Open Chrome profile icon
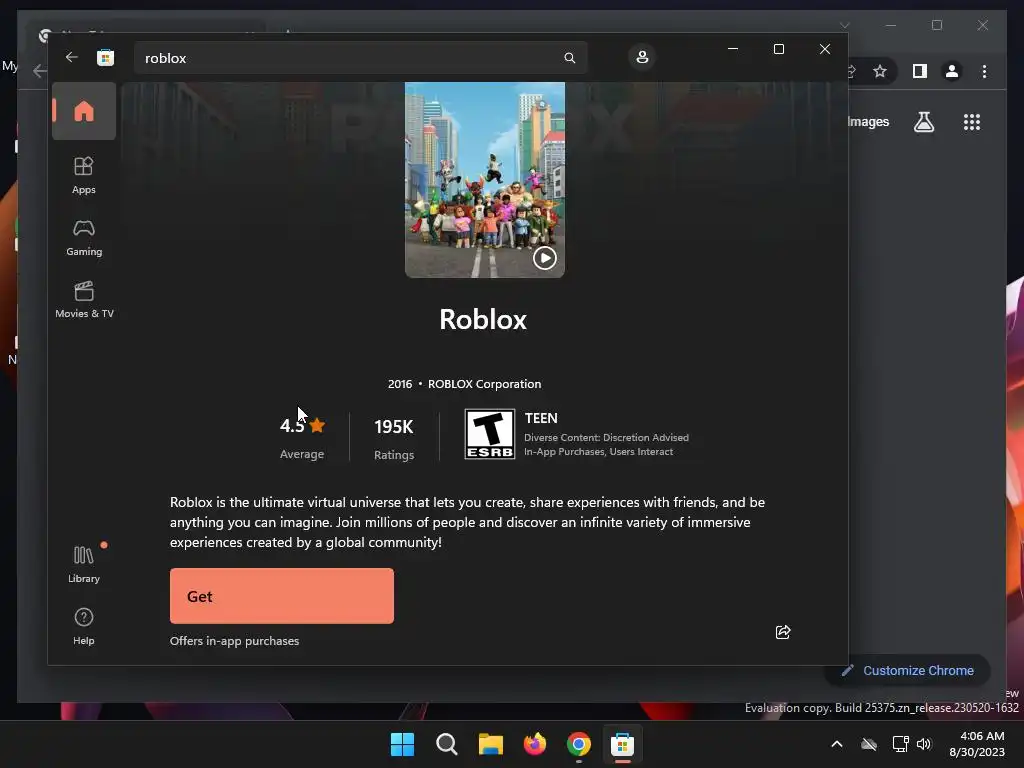The width and height of the screenshot is (1024, 768). tap(952, 71)
